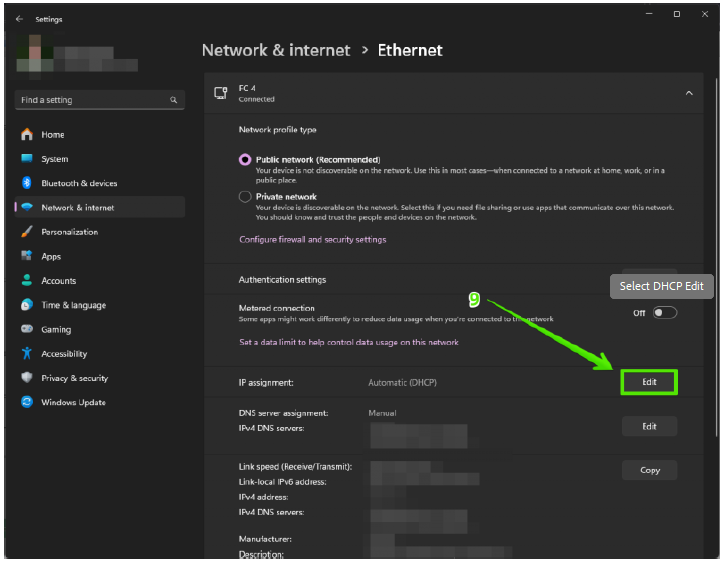Click the Gaming controller icon
The width and height of the screenshot is (724, 563).
pyautogui.click(x=27, y=329)
